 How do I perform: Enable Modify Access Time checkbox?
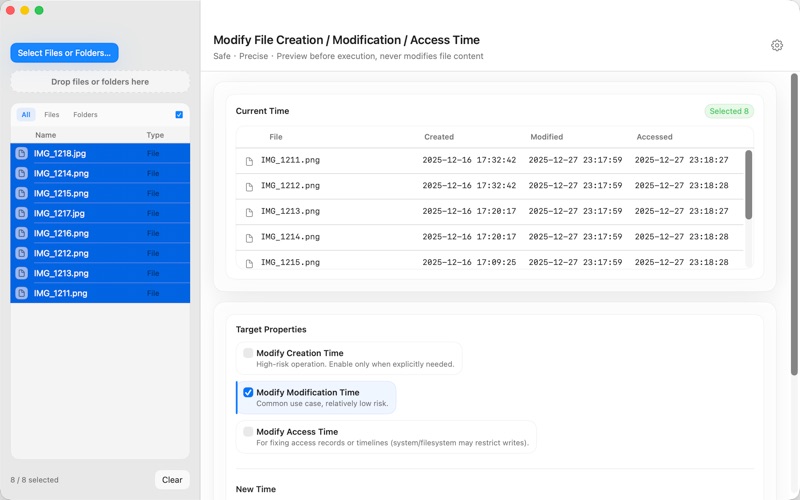(248, 431)
